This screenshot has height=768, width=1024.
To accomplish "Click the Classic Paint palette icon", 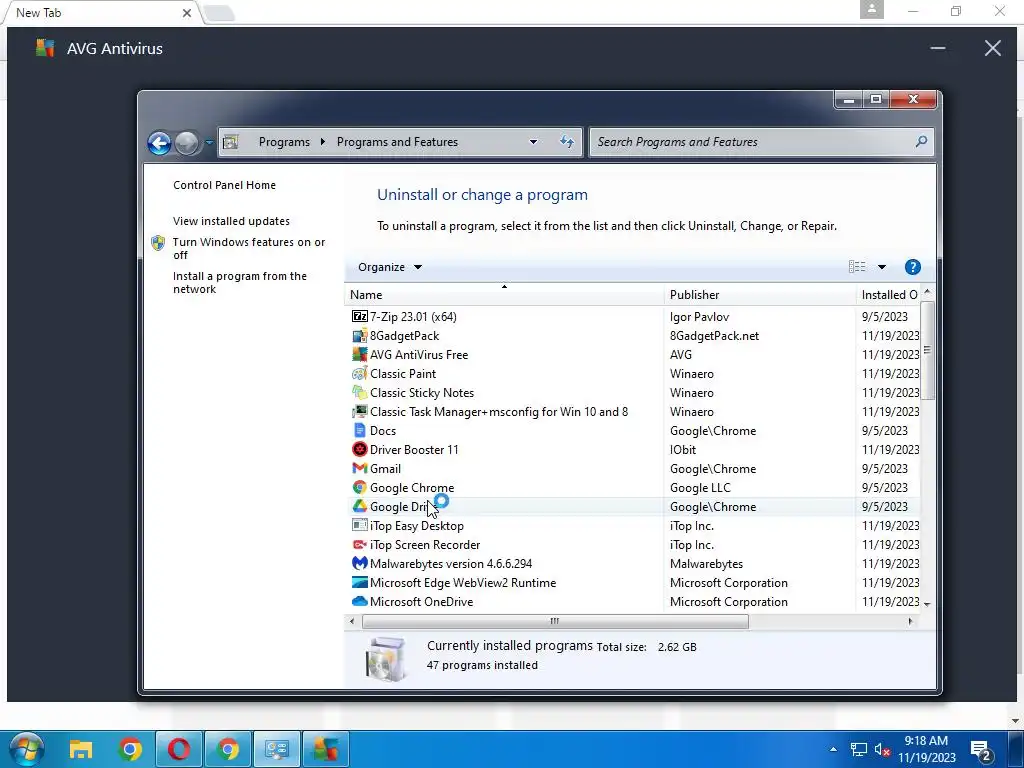I will coord(359,374).
